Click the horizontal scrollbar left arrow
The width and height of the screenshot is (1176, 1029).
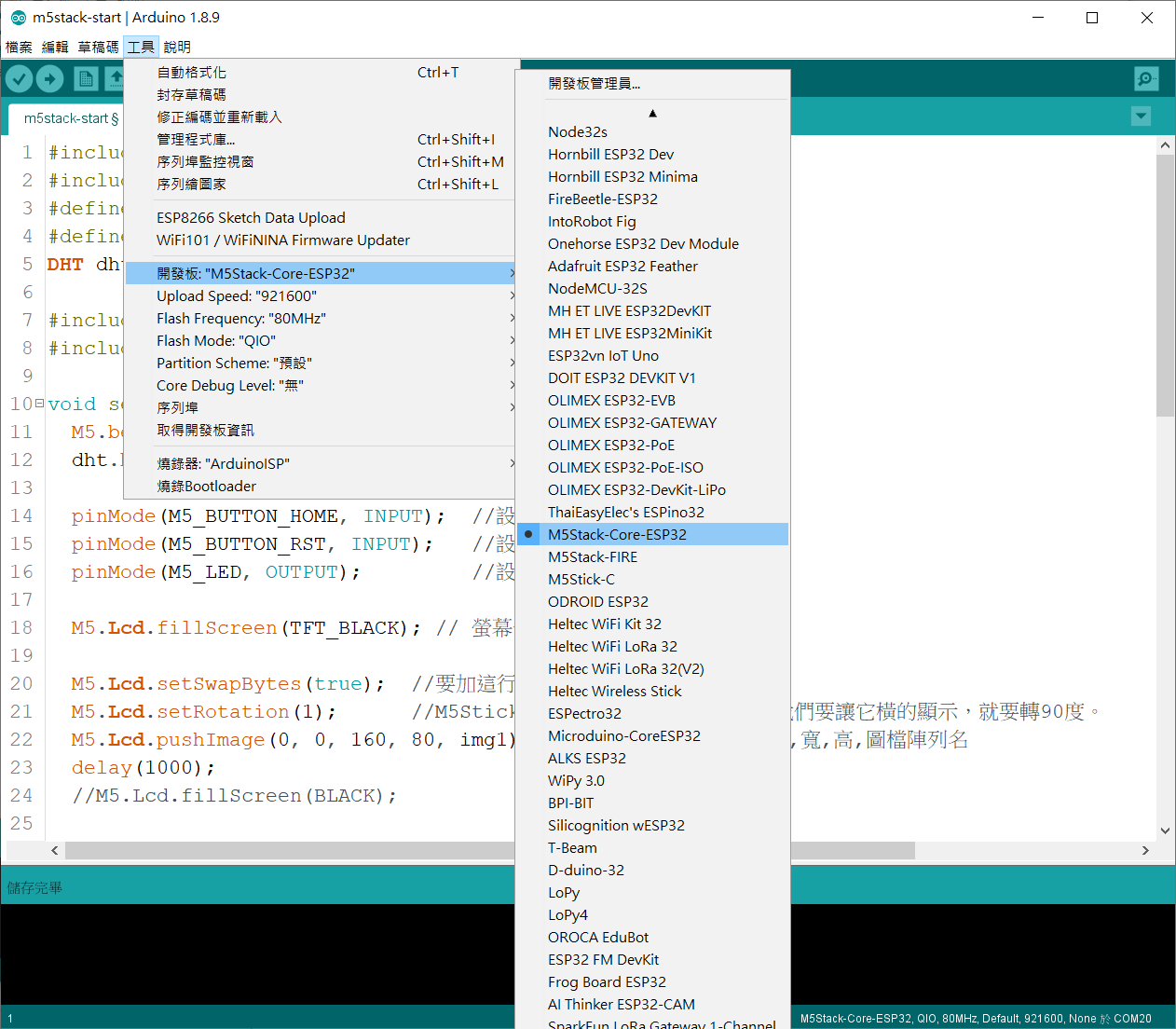[55, 850]
